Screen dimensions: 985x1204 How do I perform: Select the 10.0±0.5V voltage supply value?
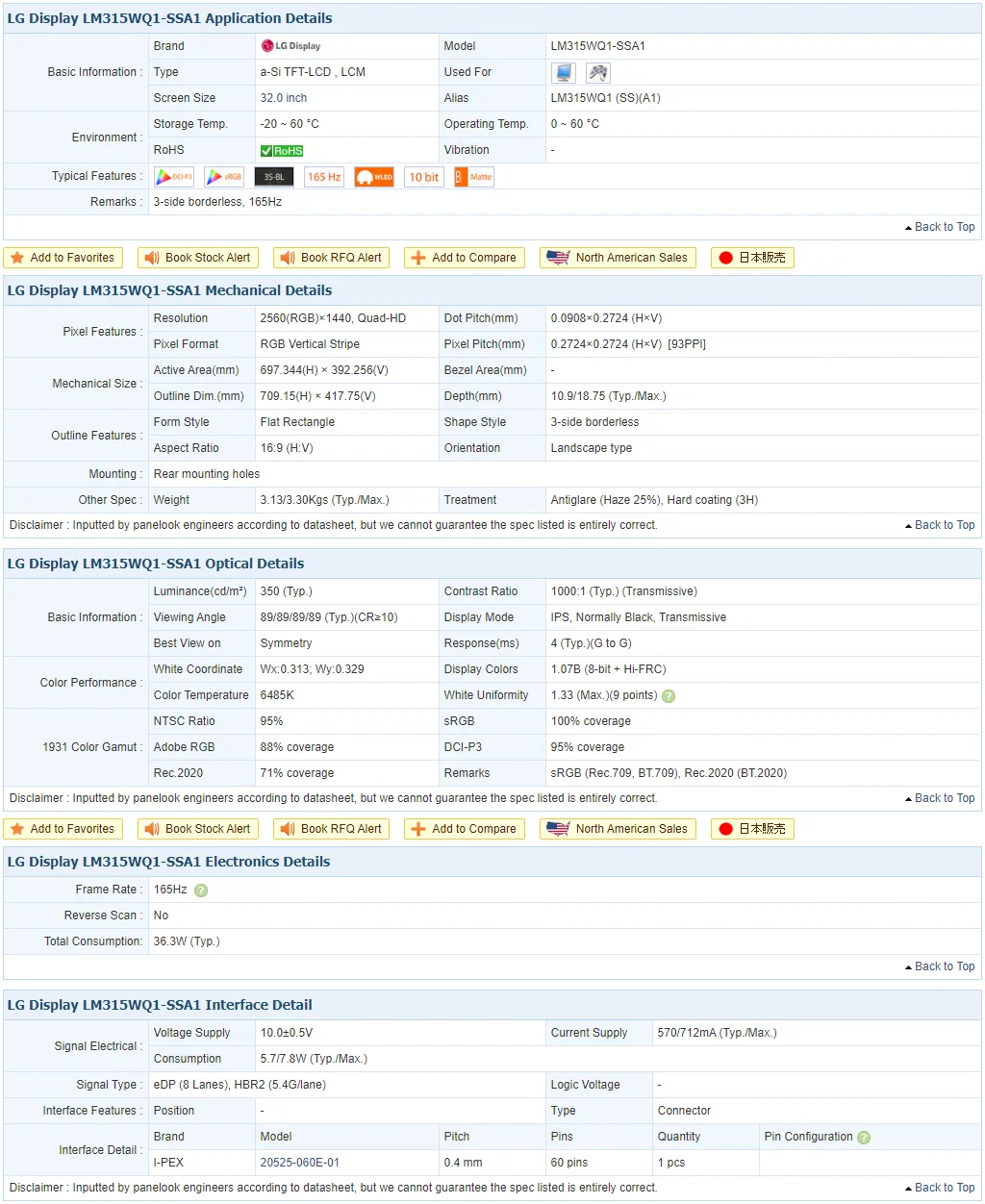pos(287,1033)
